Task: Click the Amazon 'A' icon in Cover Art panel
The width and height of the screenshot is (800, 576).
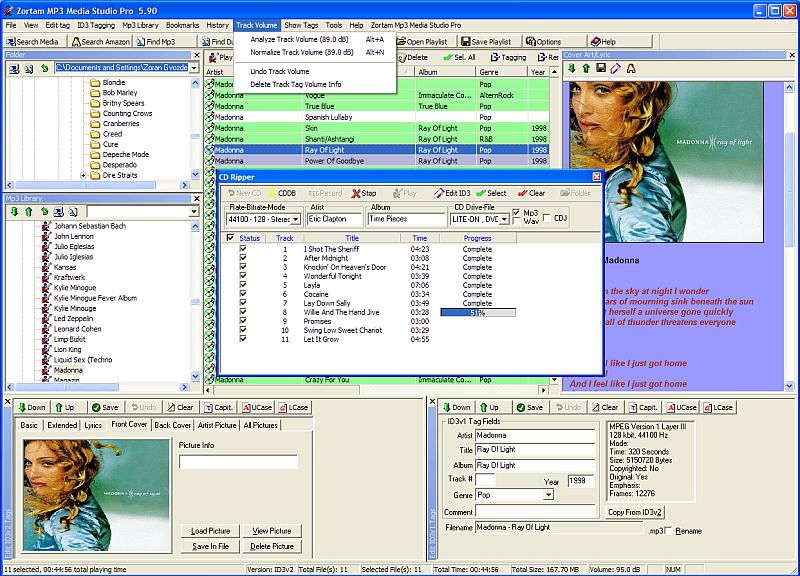Action: [631, 68]
